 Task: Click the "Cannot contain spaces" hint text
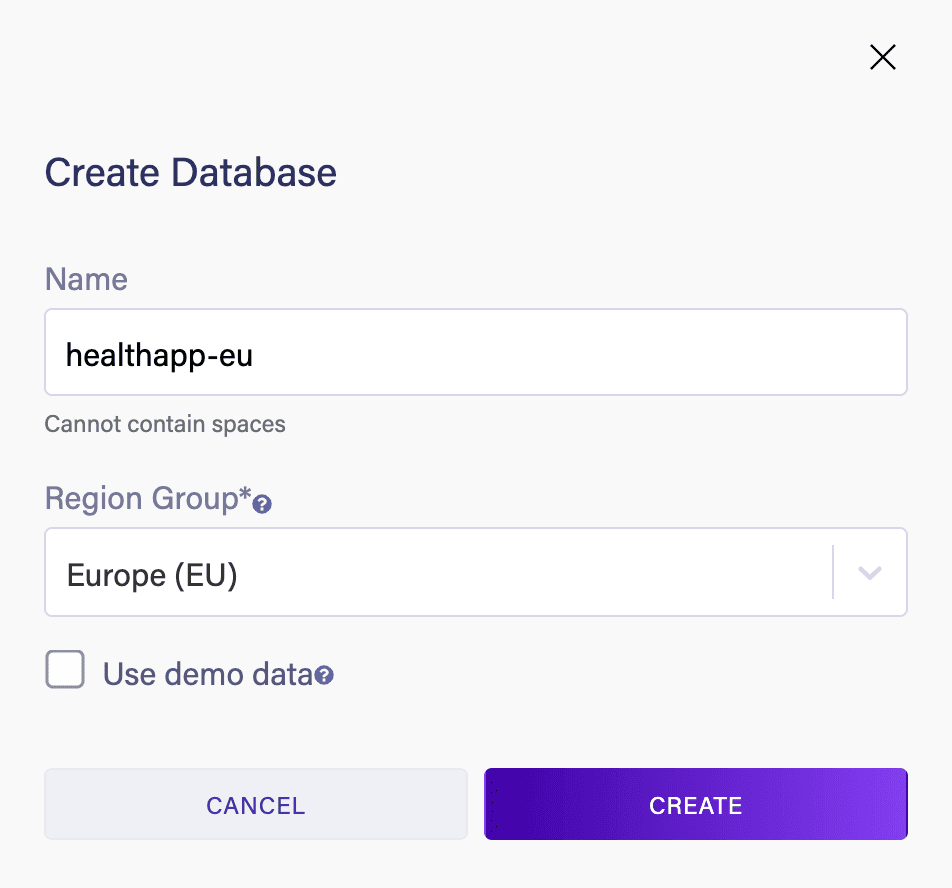[x=165, y=424]
